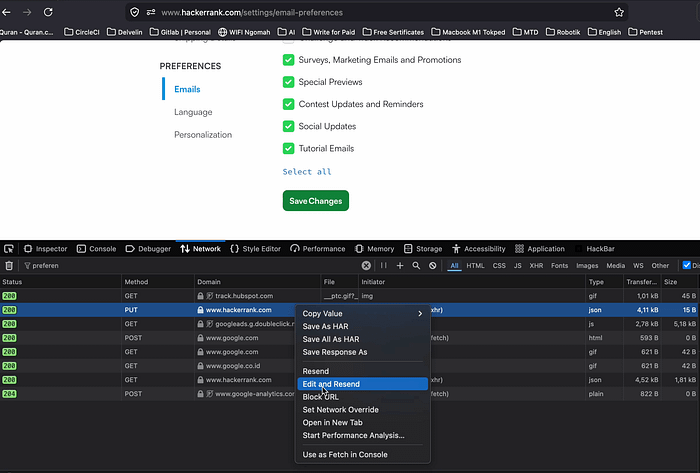Click the plus icon to create new request

[400, 266]
